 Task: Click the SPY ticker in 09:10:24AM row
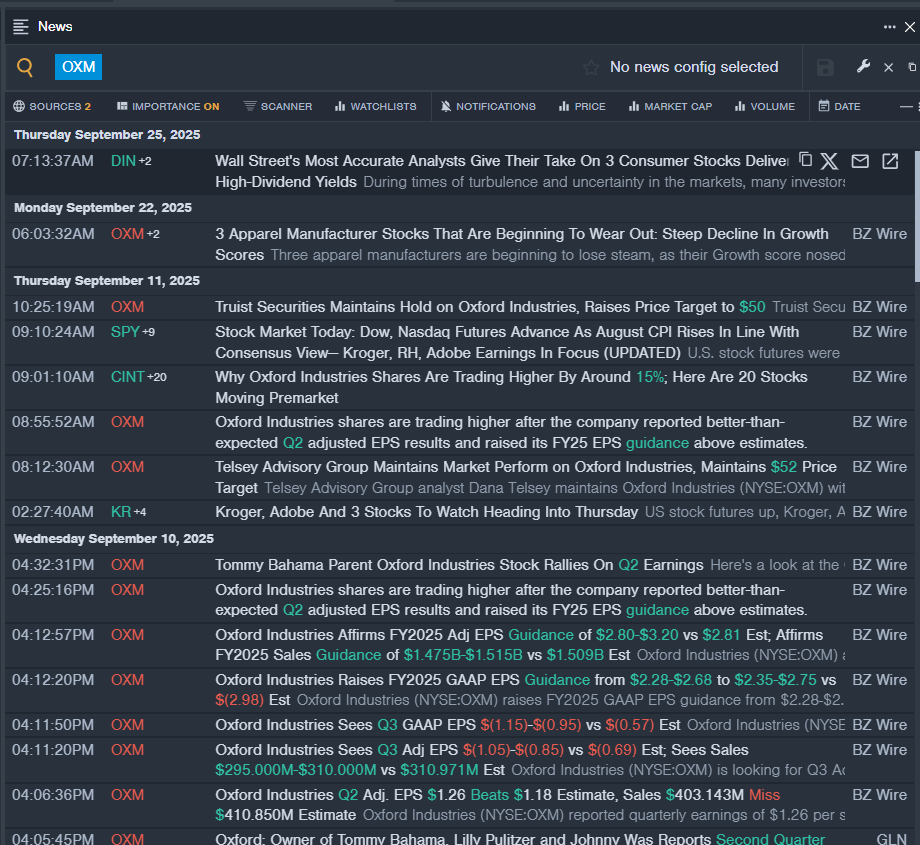click(125, 332)
